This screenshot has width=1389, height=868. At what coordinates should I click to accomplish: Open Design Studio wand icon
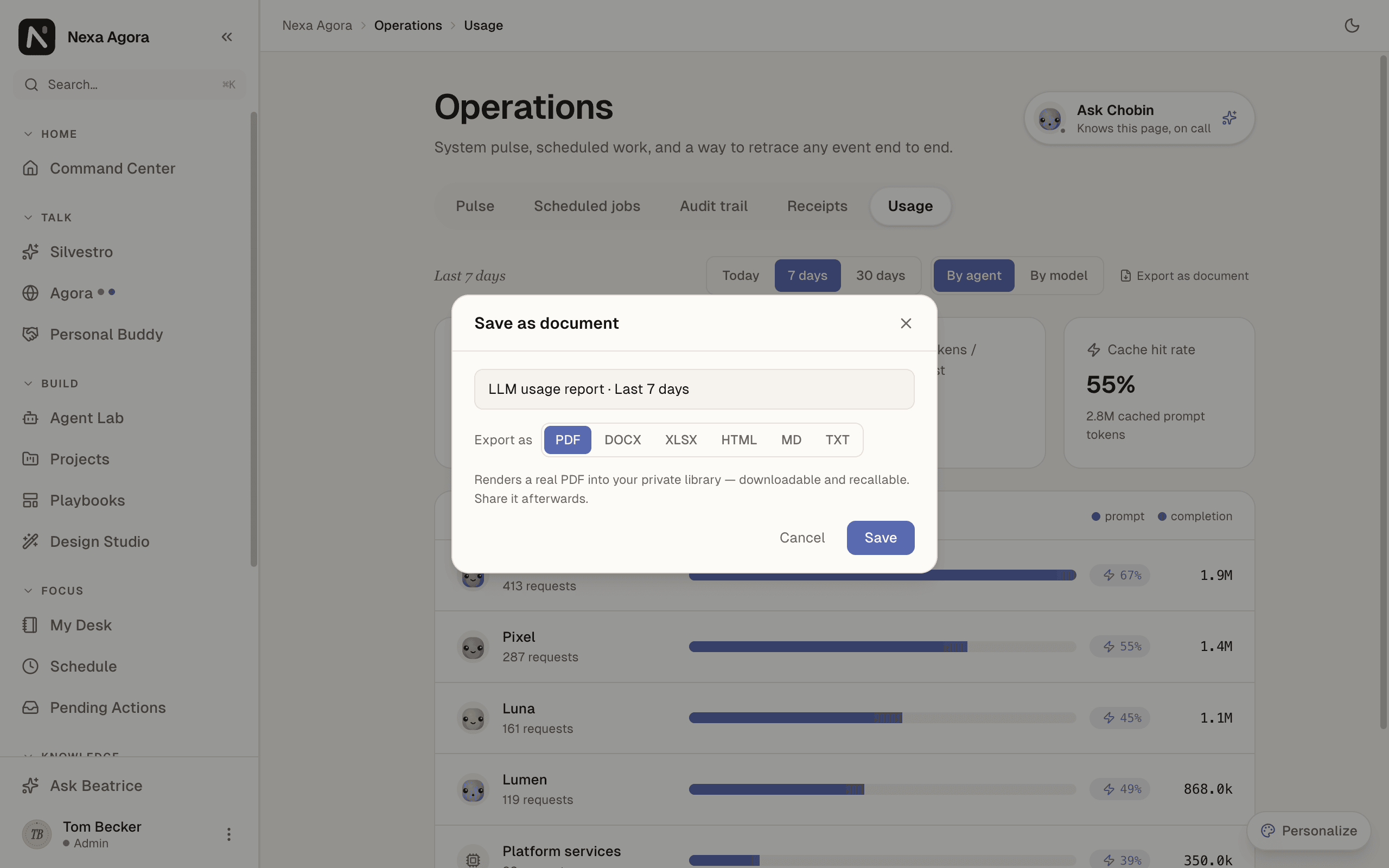click(x=30, y=541)
